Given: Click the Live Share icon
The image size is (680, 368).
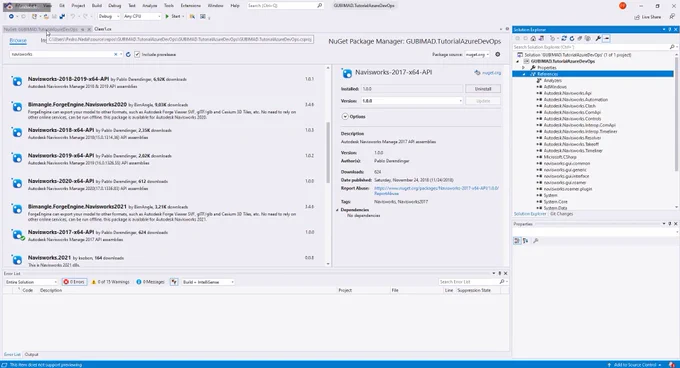Looking at the screenshot, I should click(637, 17).
